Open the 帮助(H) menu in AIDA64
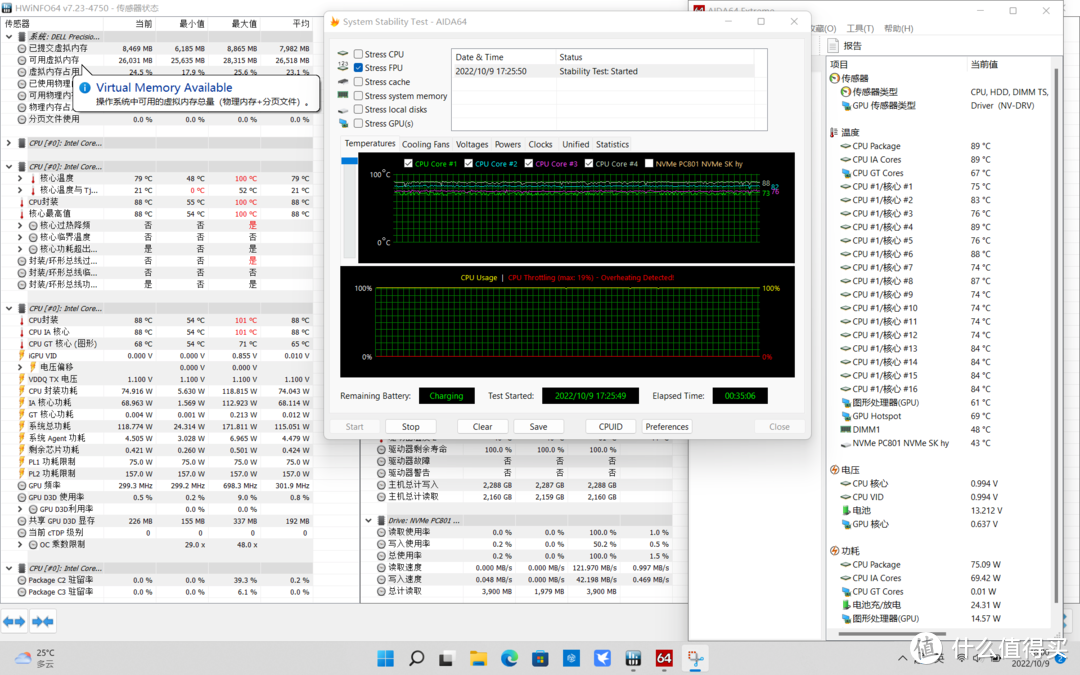 [898, 28]
